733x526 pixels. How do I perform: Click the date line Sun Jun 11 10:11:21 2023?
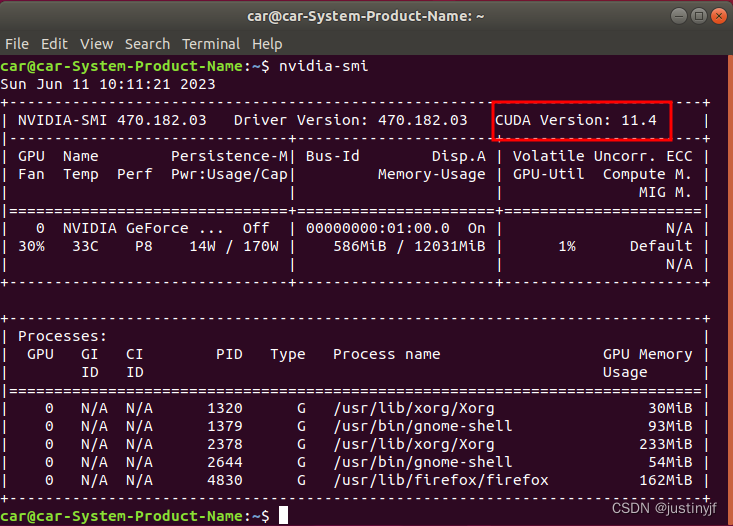[108, 84]
